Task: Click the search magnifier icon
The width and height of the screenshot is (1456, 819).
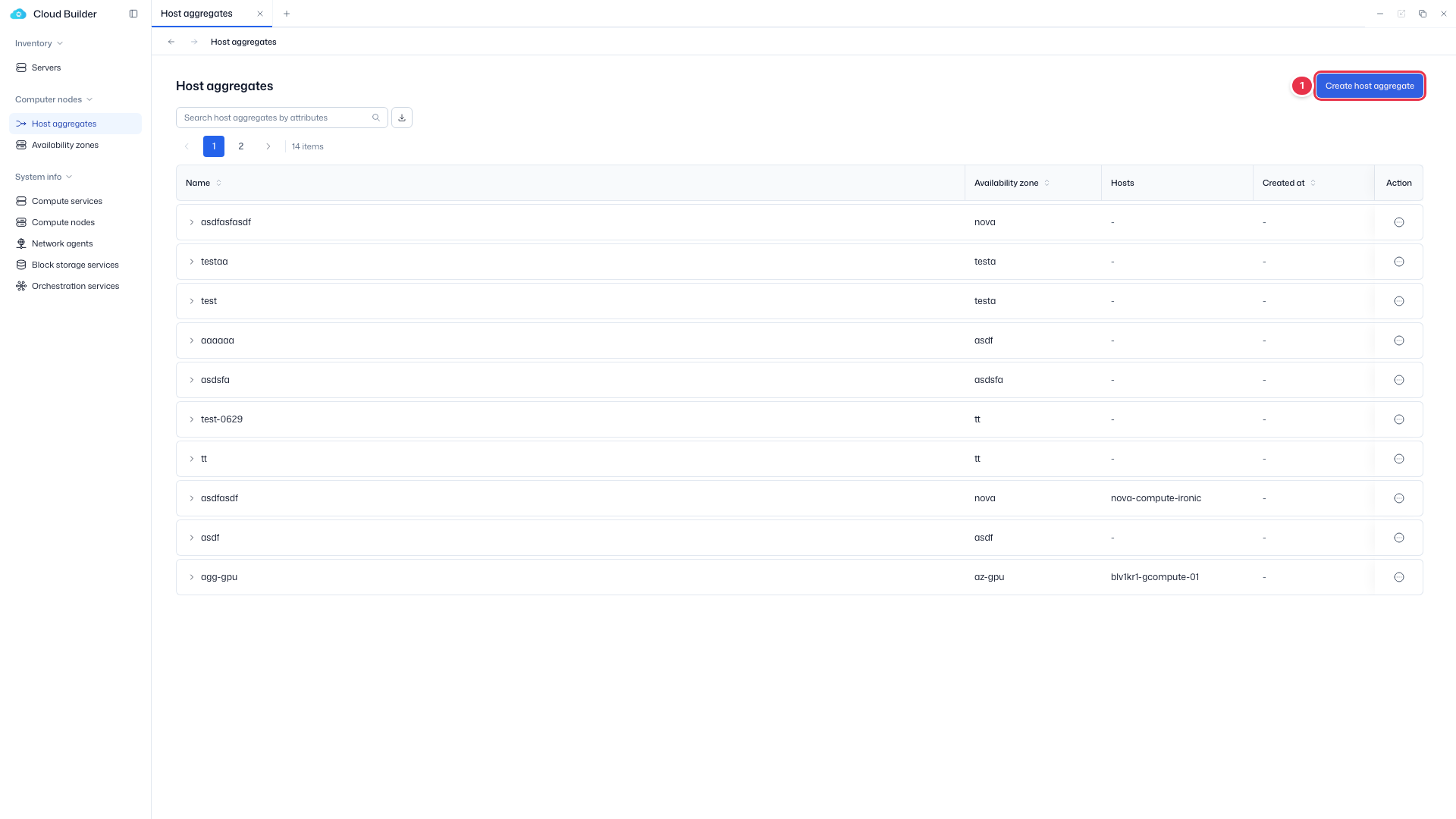Action: (x=376, y=118)
